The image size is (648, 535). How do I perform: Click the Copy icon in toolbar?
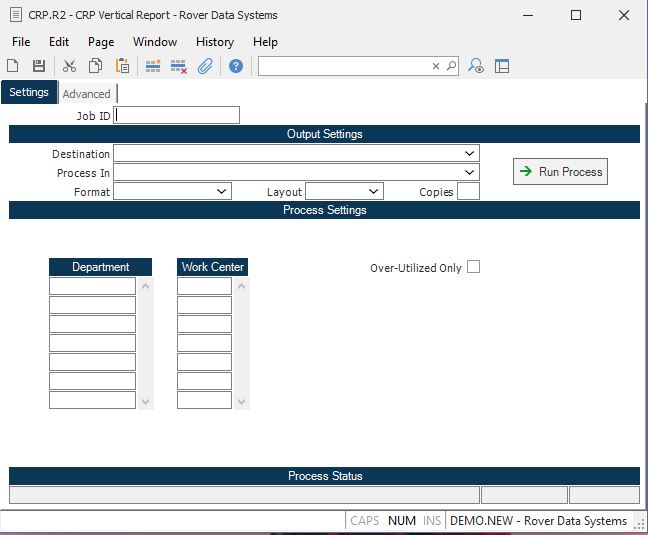(x=95, y=66)
